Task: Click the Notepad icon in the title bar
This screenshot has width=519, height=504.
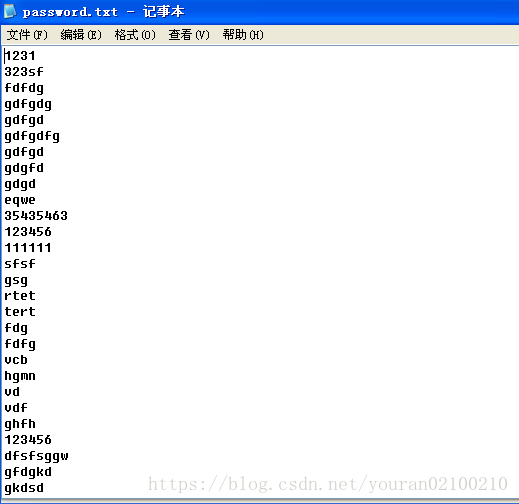Action: tap(10, 11)
